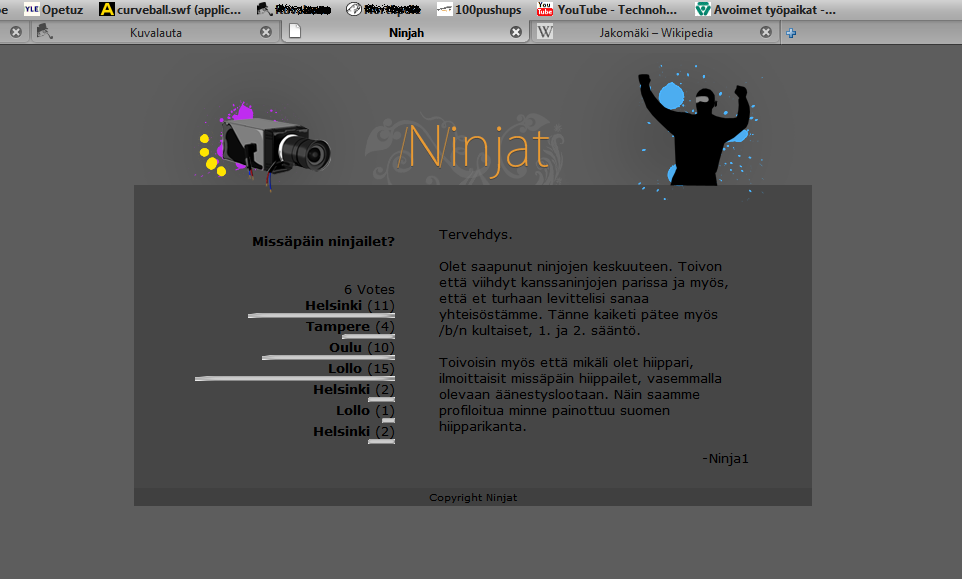Image resolution: width=962 pixels, height=579 pixels.
Task: Switch to the Kuvalauta tab
Action: [x=155, y=32]
